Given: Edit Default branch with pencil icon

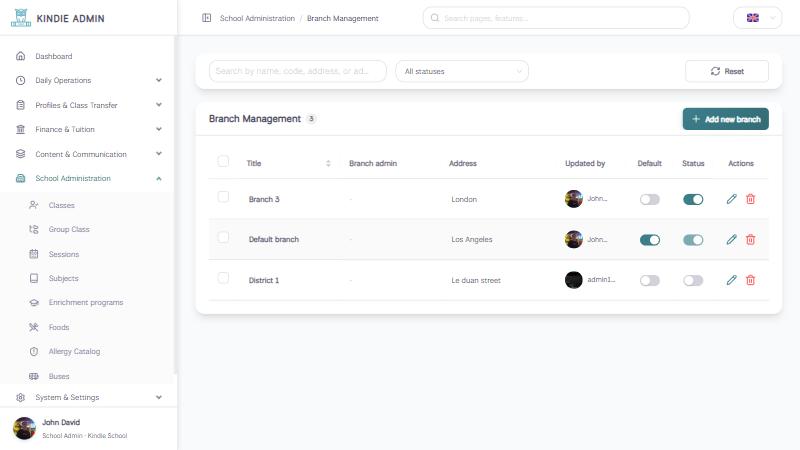Looking at the screenshot, I should point(731,239).
